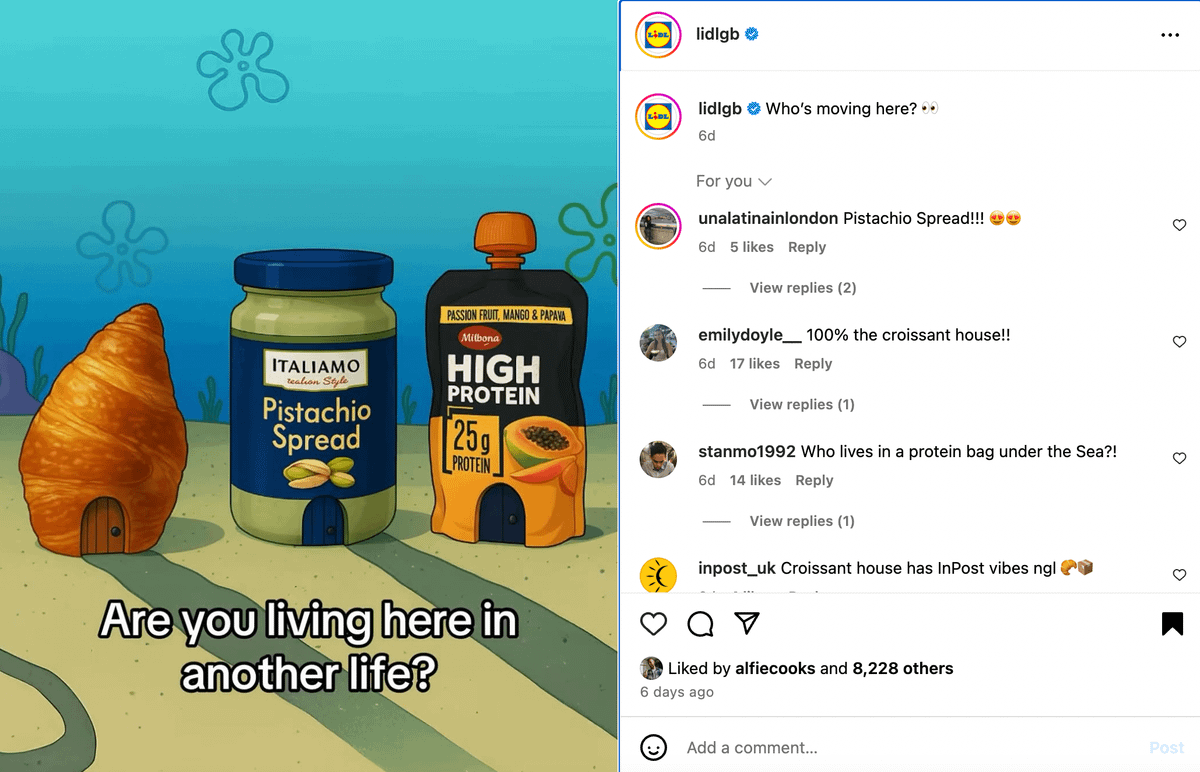1200x772 pixels.
Task: Open the three-dot more options menu
Action: click(x=1170, y=35)
